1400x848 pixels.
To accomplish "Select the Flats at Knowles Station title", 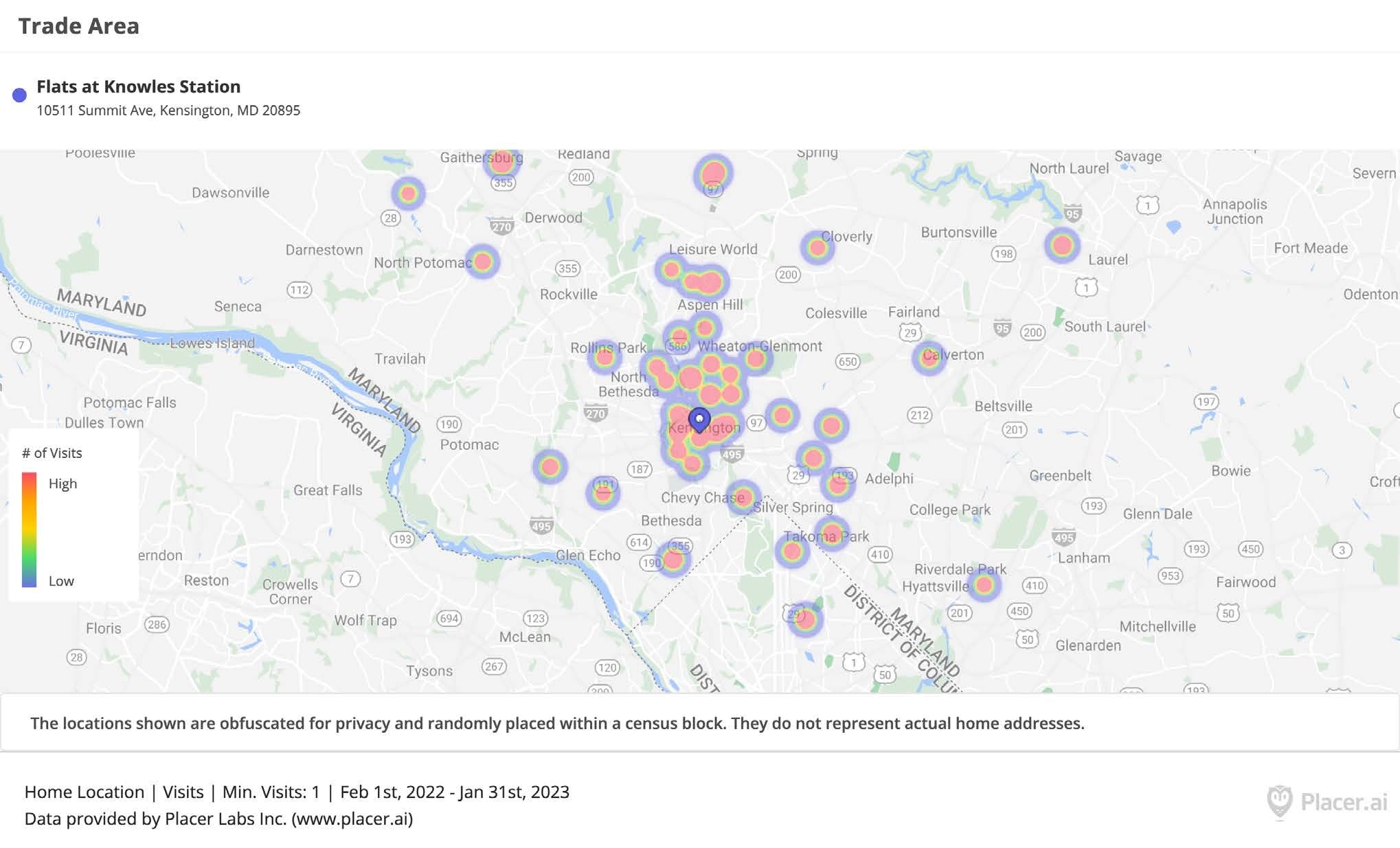I will pyautogui.click(x=138, y=87).
